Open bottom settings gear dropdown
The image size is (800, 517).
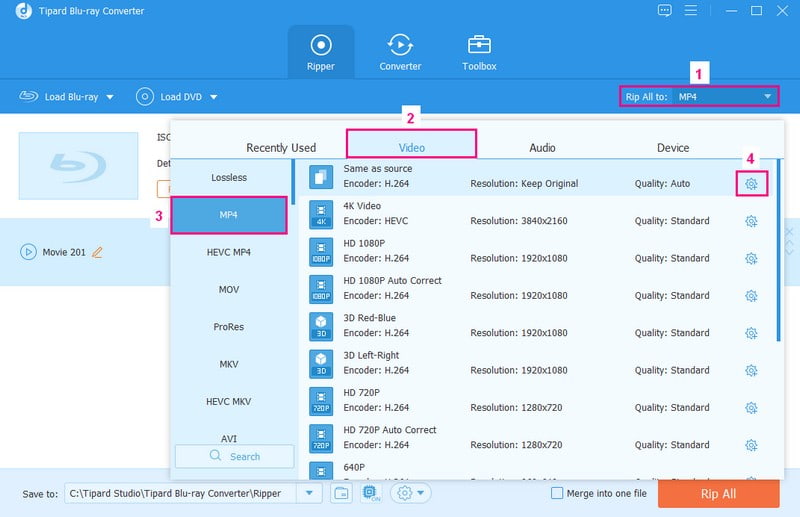(411, 493)
